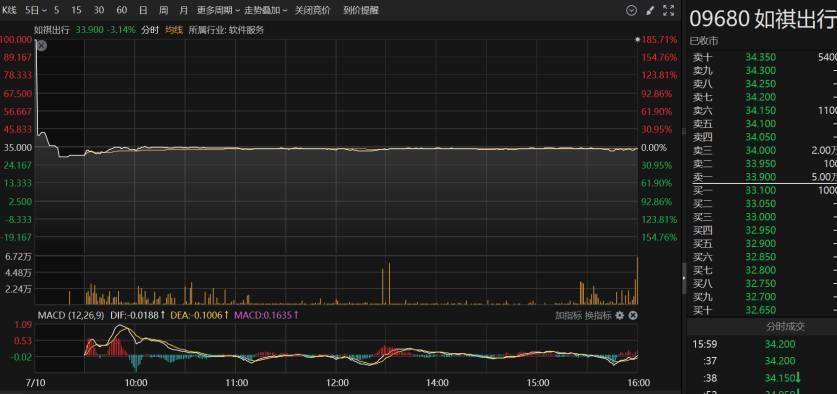
Task: Expand chart to fullscreen view
Action: (x=668, y=10)
